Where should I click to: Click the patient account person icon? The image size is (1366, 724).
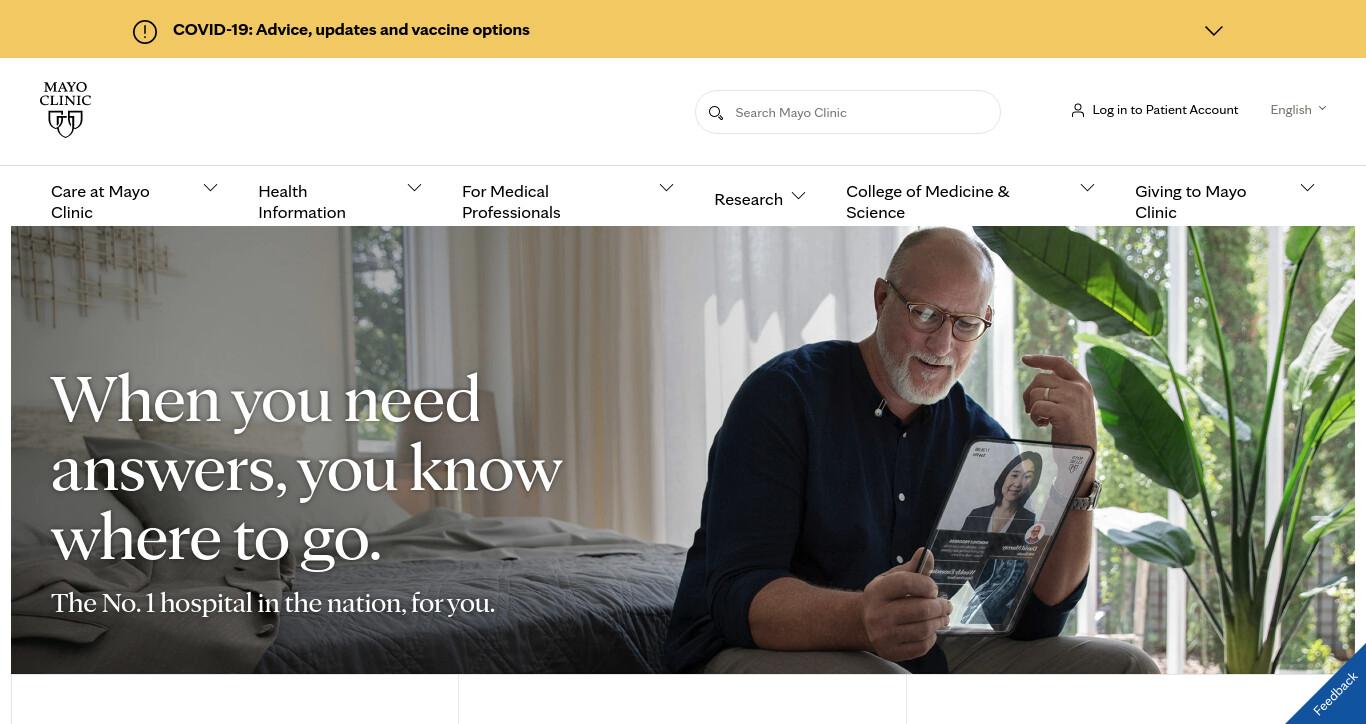point(1077,110)
